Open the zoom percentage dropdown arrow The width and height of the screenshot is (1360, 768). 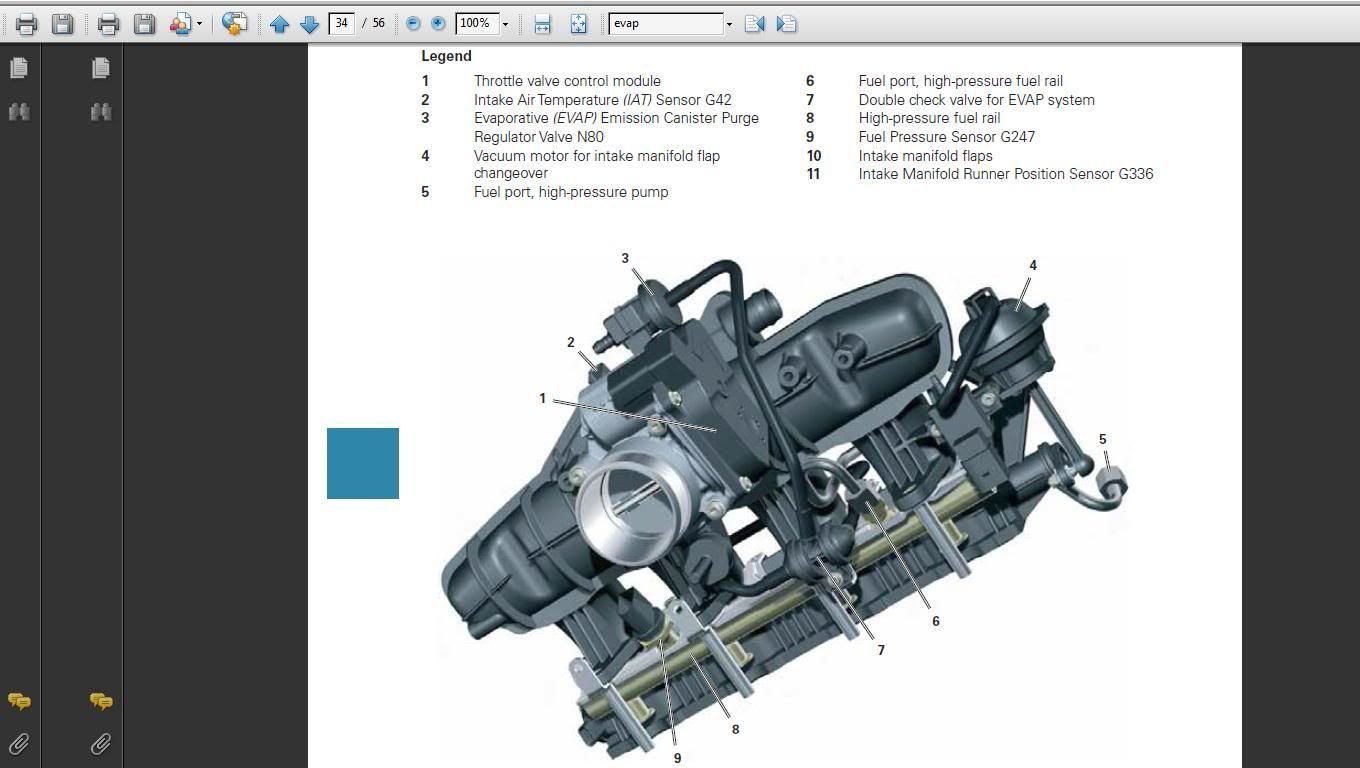[x=505, y=24]
